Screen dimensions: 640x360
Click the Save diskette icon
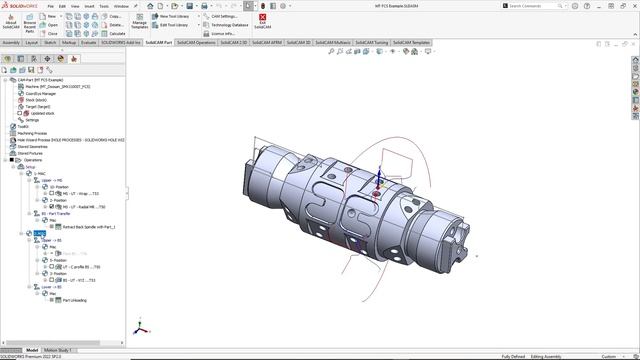[190, 6]
